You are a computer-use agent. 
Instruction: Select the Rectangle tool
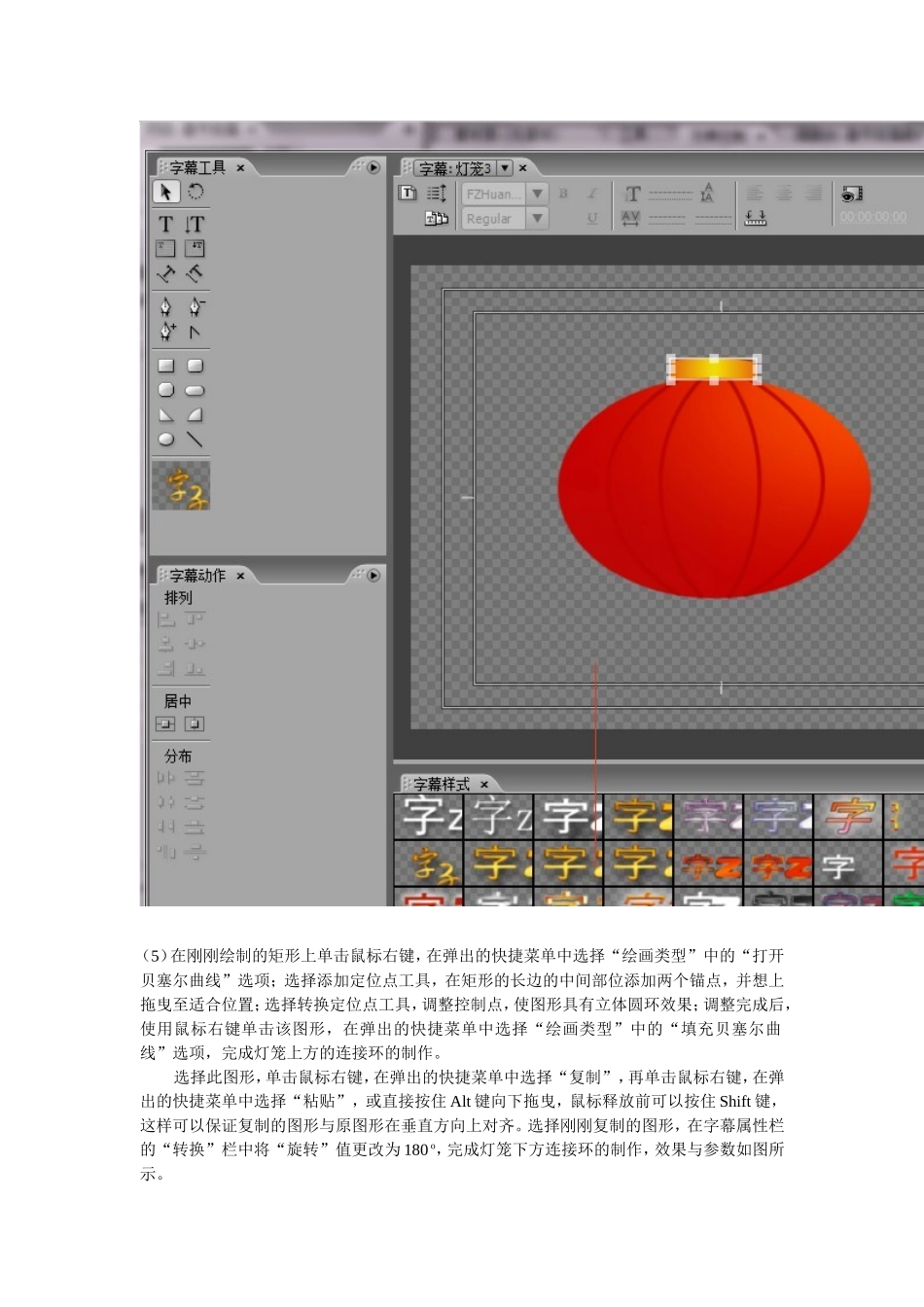click(166, 366)
